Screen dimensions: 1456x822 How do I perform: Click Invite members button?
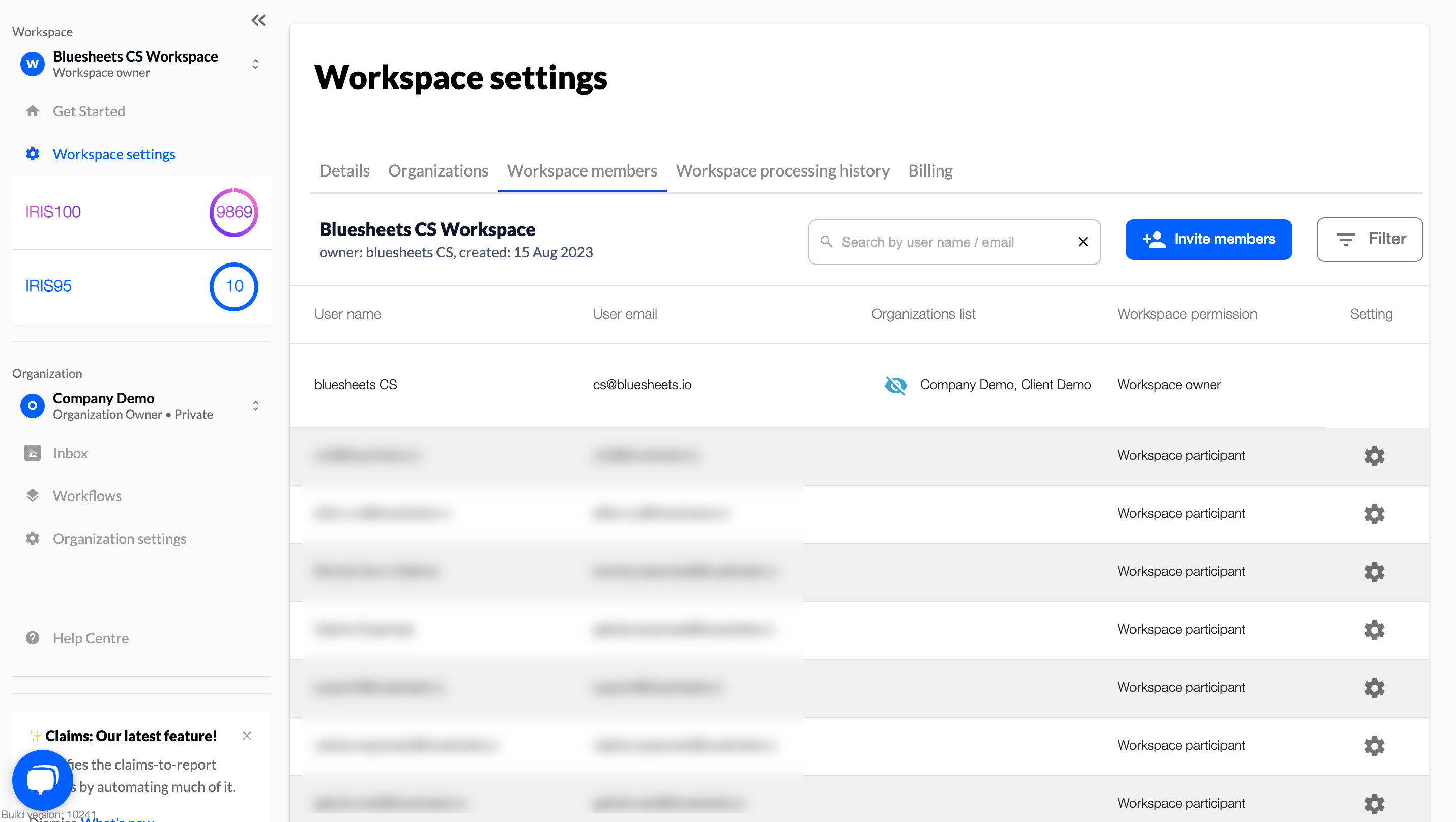pos(1208,239)
